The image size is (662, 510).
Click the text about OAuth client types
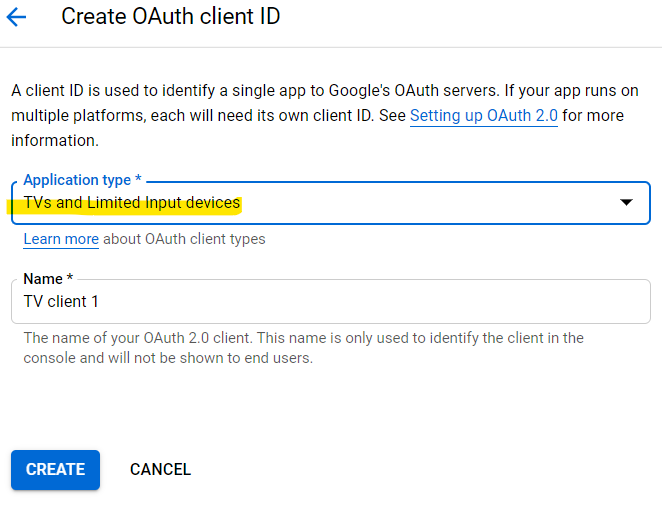coord(184,239)
